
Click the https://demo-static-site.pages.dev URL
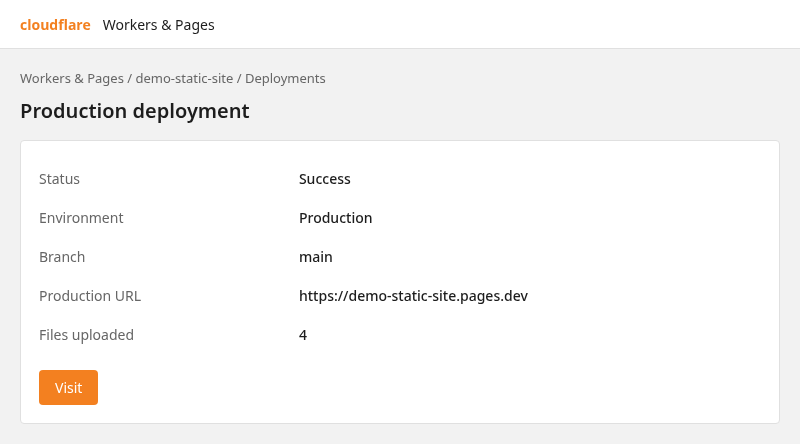coord(413,296)
